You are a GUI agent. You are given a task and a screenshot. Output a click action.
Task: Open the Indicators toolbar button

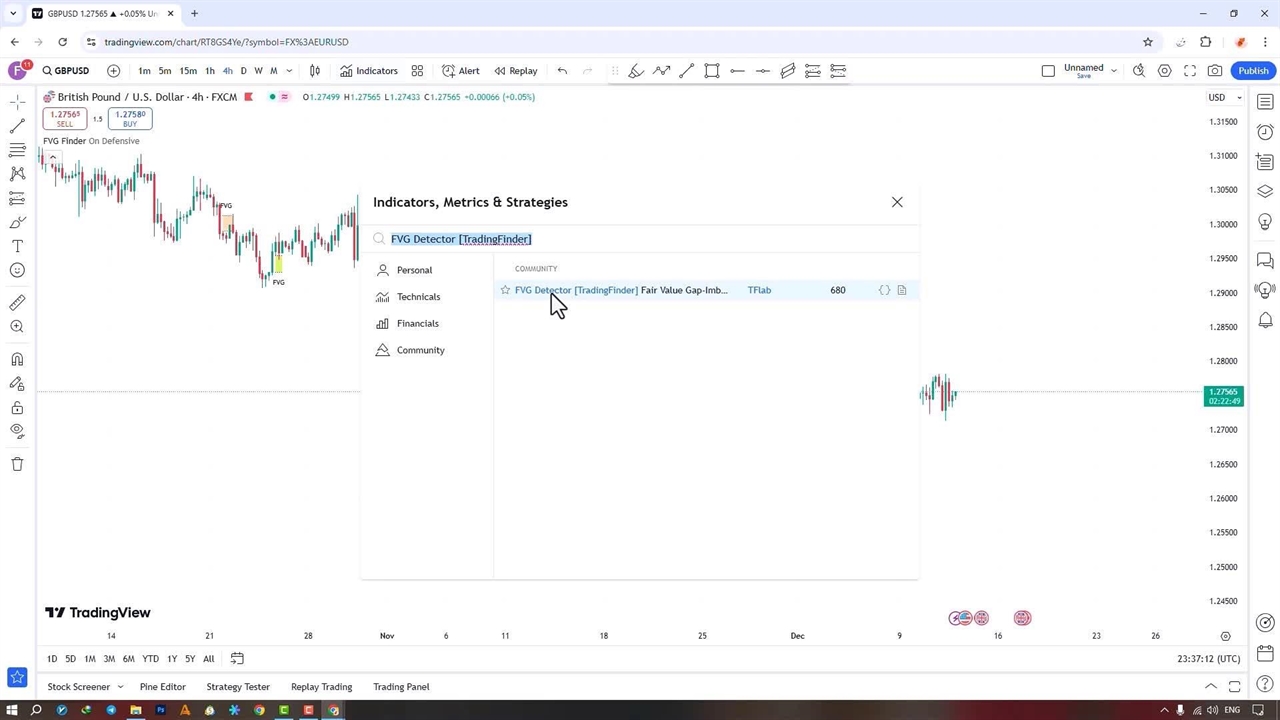[368, 71]
